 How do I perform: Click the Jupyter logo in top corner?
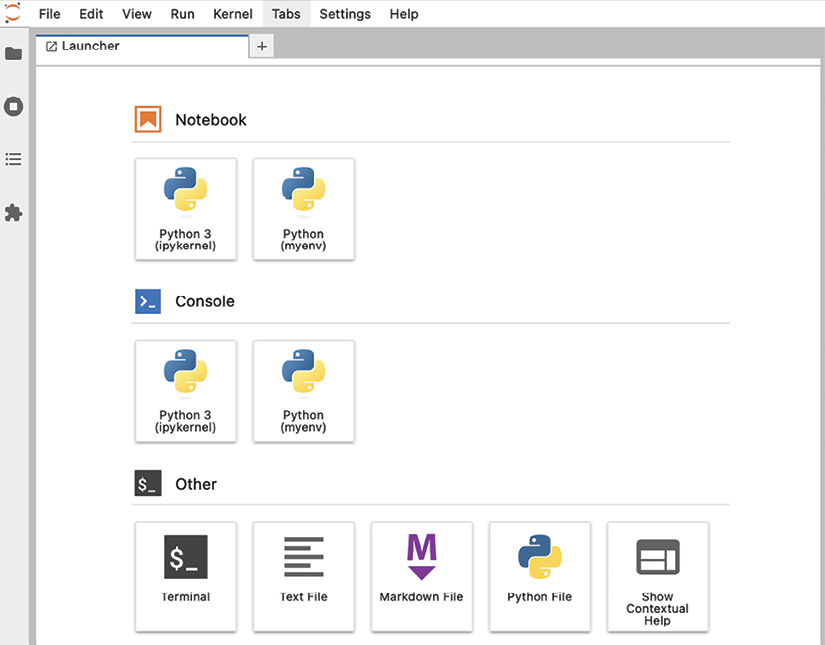13,13
